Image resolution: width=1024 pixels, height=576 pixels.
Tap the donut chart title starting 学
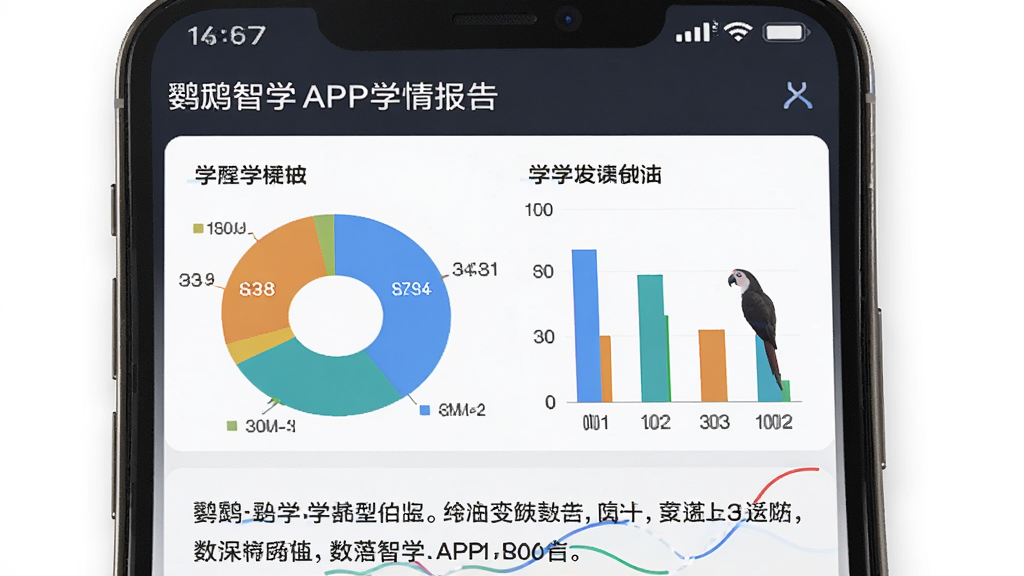251,175
